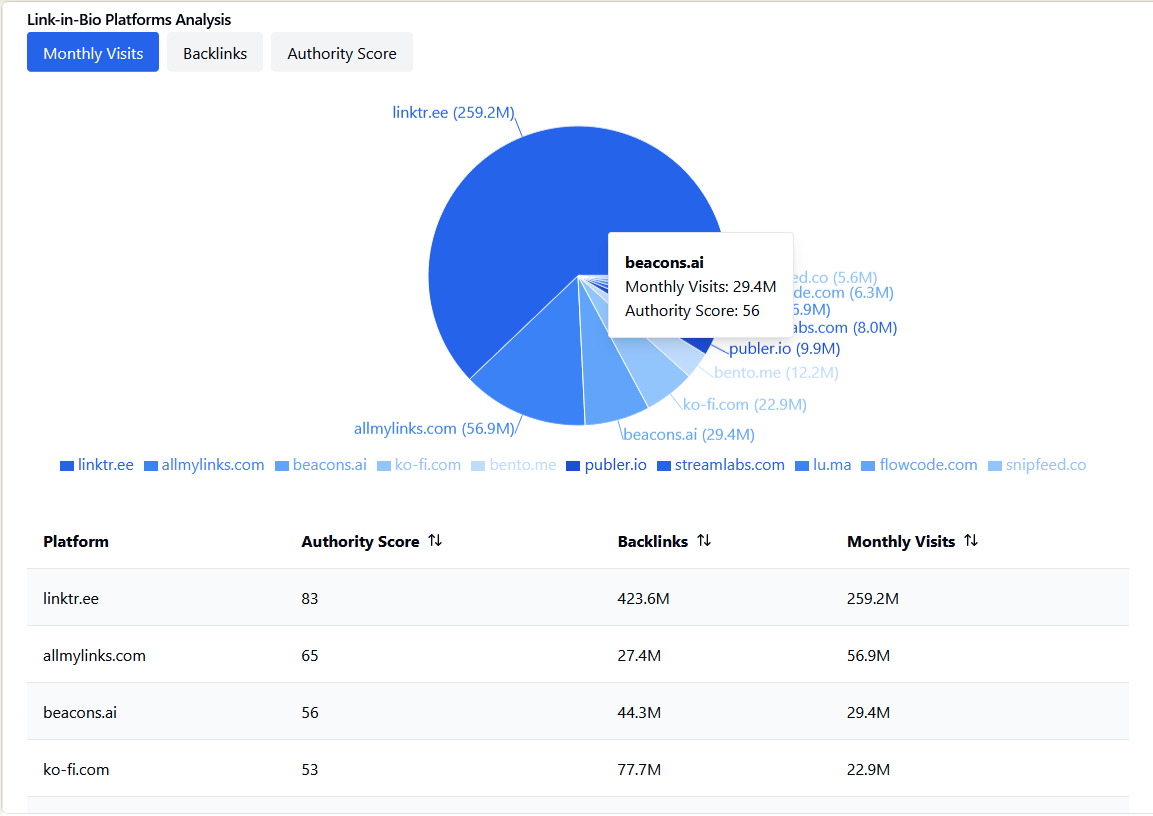This screenshot has height=816, width=1153.
Task: Toggle beacons.ai legend color box
Action: (282, 466)
